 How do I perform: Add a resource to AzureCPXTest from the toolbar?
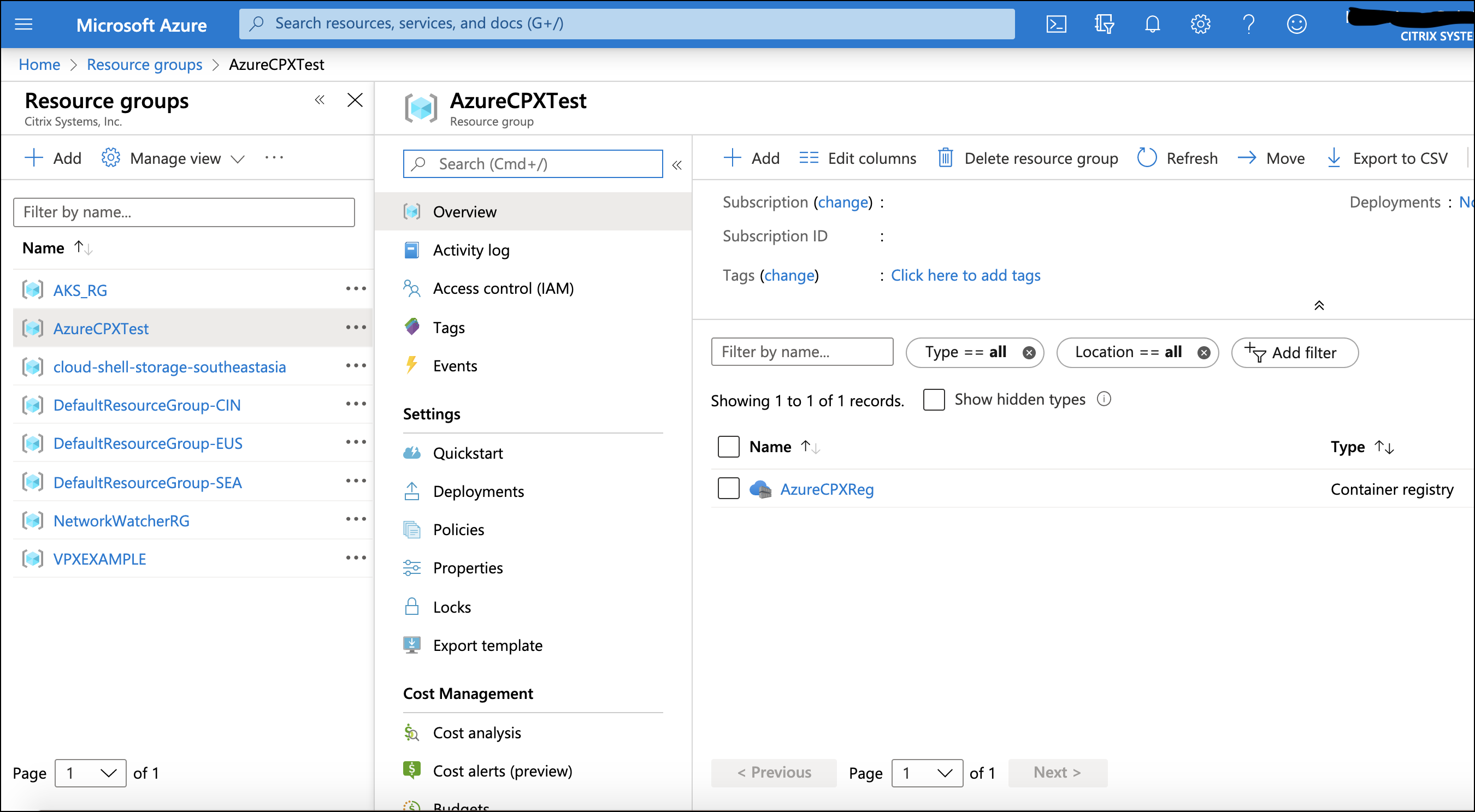[751, 158]
